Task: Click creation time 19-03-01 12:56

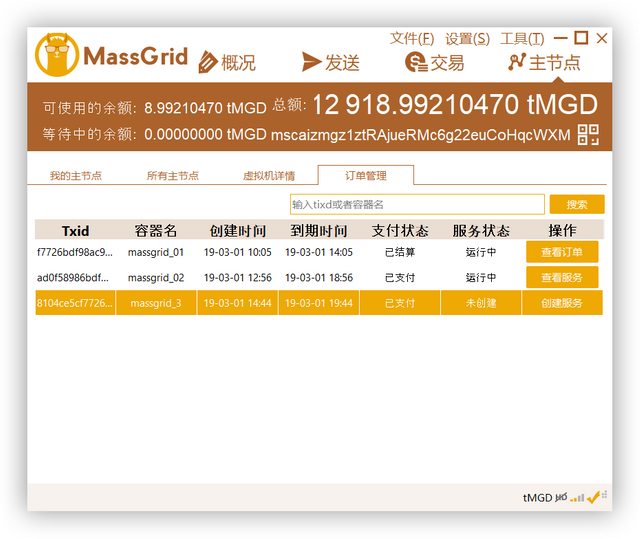Action: 238,277
